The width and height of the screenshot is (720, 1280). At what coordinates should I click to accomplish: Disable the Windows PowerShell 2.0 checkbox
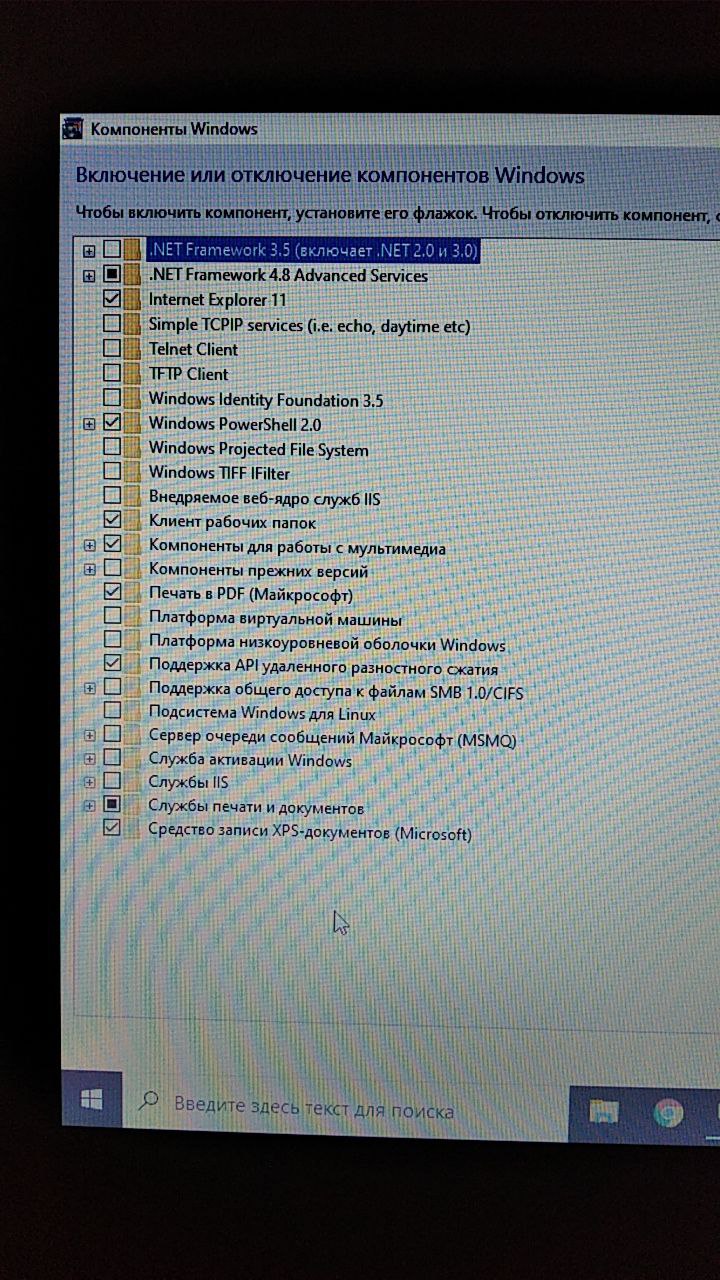pos(112,424)
